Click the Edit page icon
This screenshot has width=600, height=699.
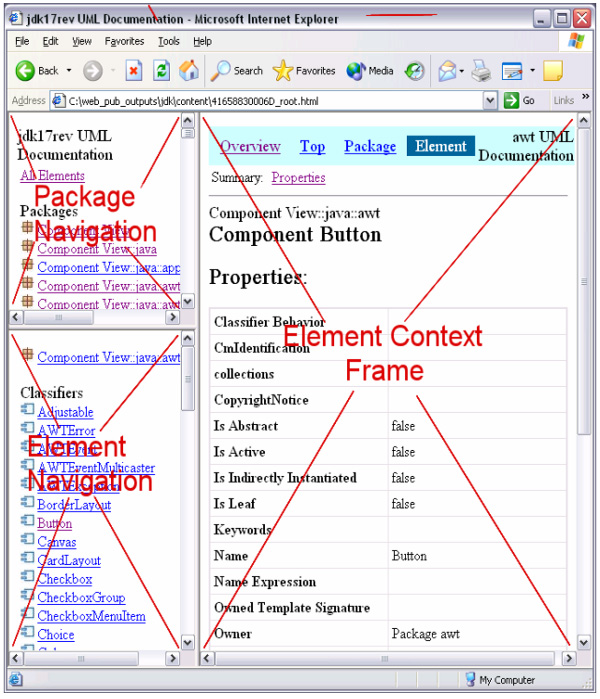[512, 70]
